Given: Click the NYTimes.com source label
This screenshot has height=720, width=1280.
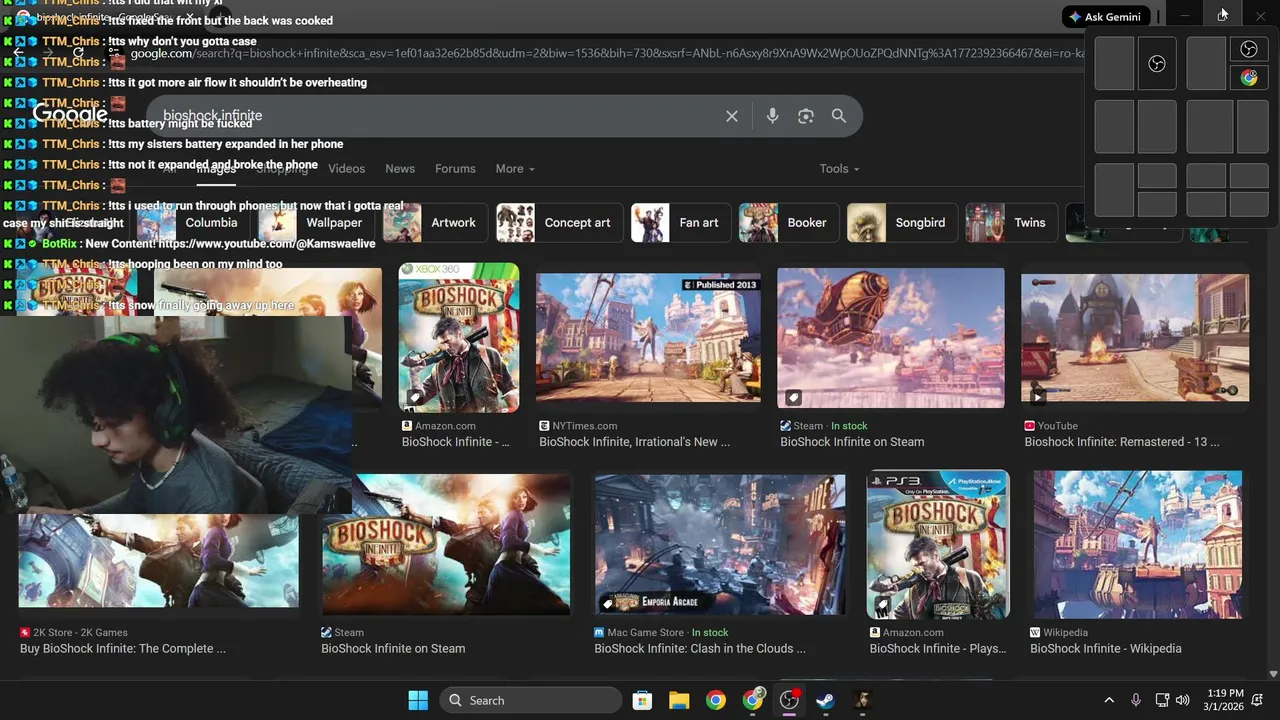Looking at the screenshot, I should point(585,426).
